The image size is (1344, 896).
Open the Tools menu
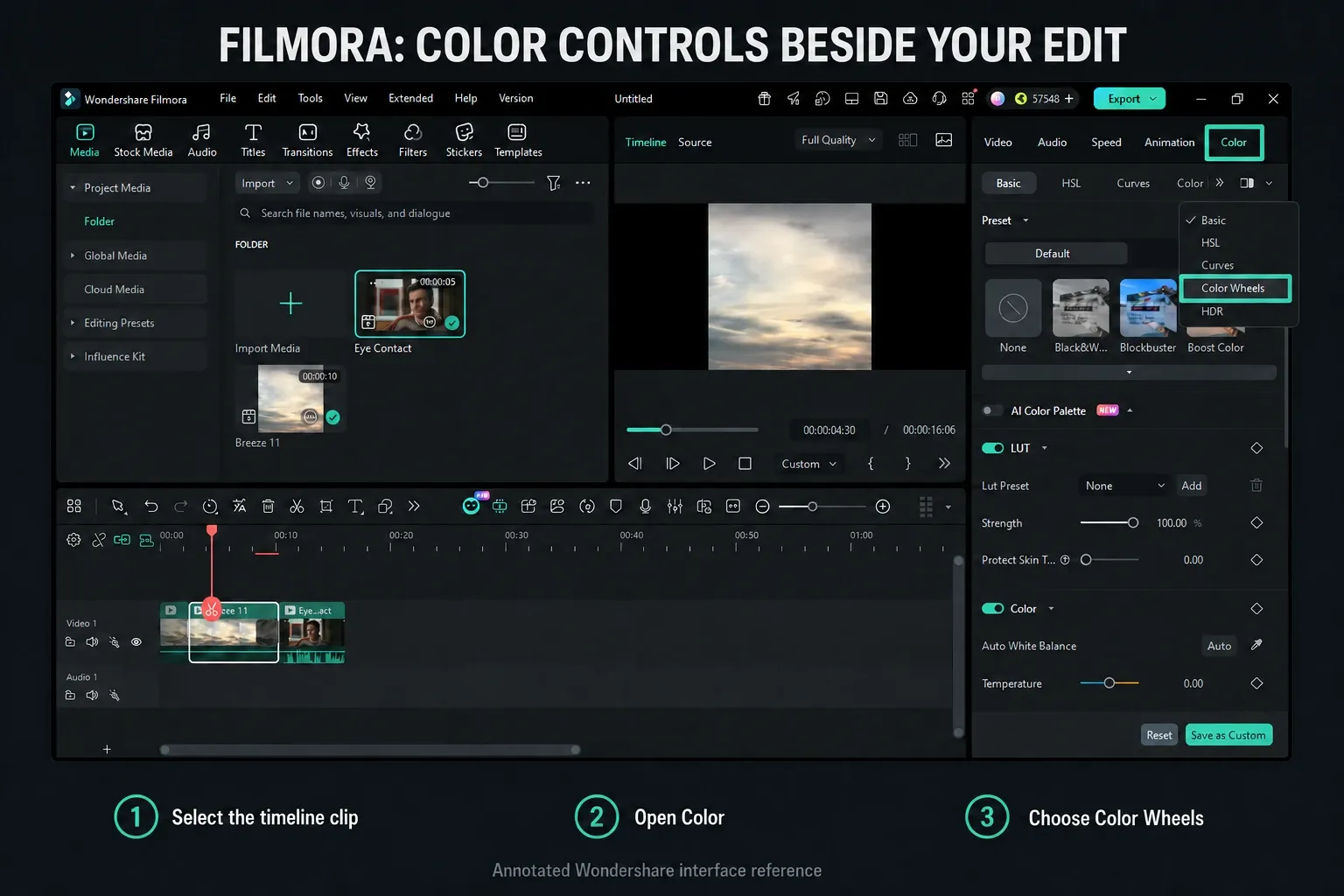tap(310, 98)
